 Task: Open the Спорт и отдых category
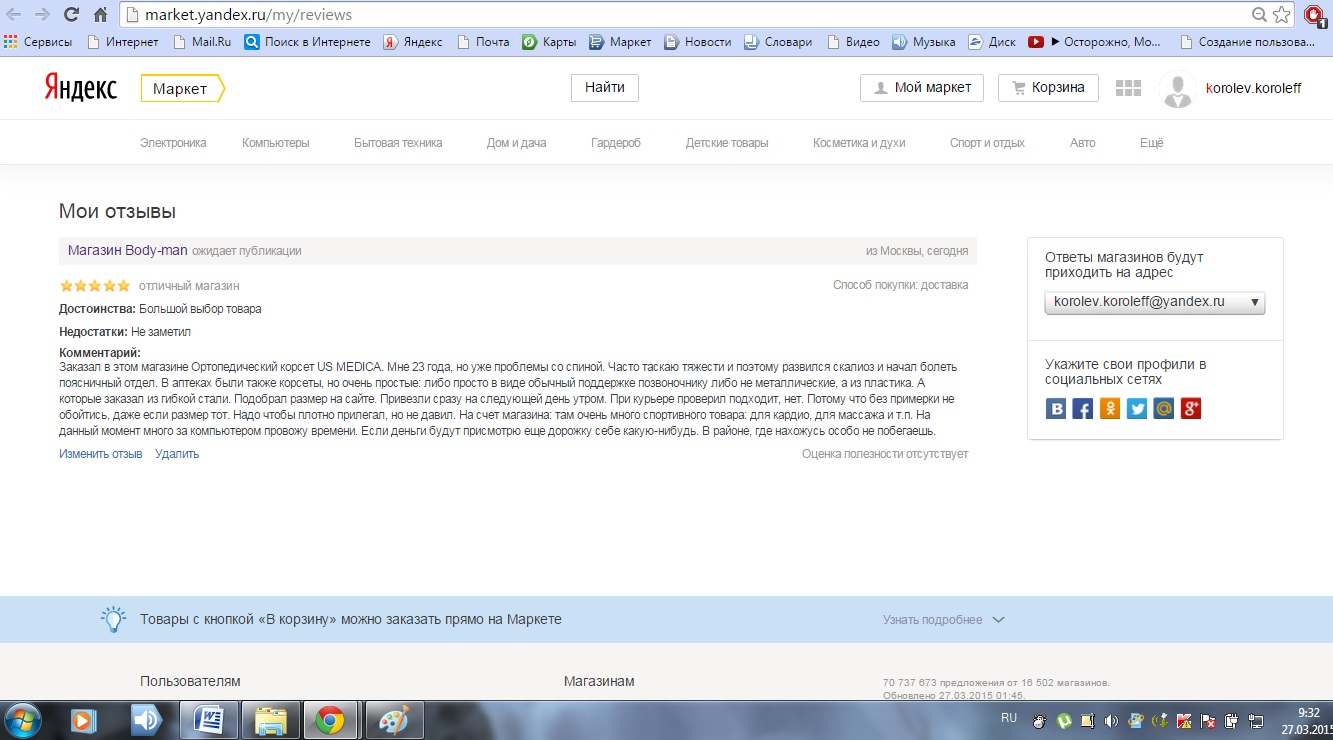tap(987, 143)
